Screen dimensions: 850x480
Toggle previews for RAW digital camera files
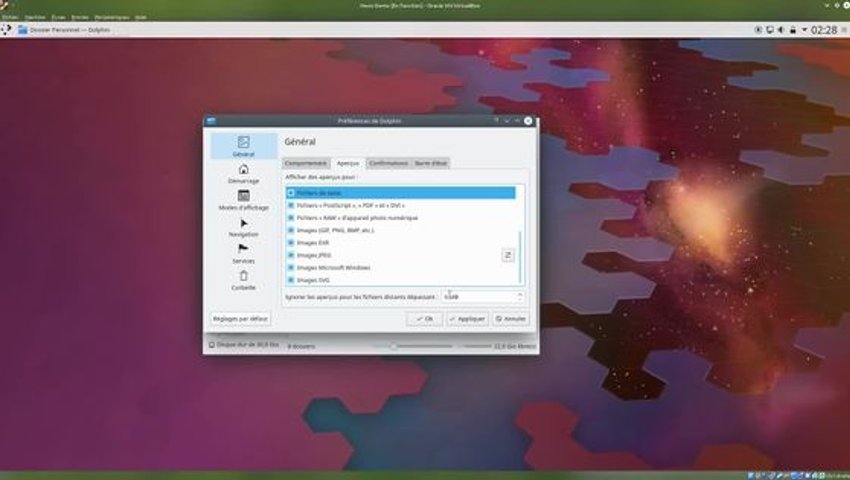coord(291,218)
